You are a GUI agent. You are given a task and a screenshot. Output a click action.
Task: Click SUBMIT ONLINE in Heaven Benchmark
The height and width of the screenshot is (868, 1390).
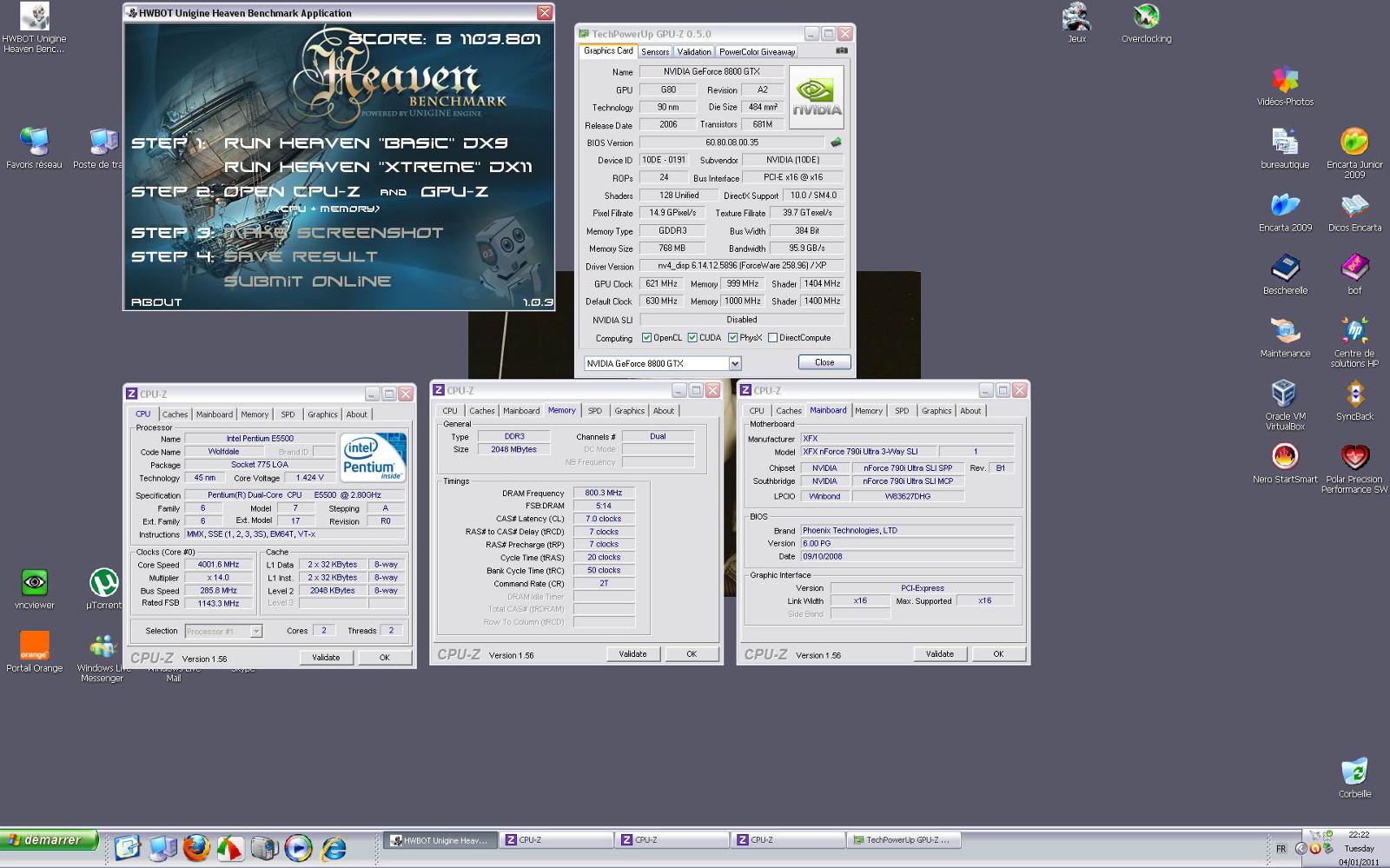coord(308,282)
